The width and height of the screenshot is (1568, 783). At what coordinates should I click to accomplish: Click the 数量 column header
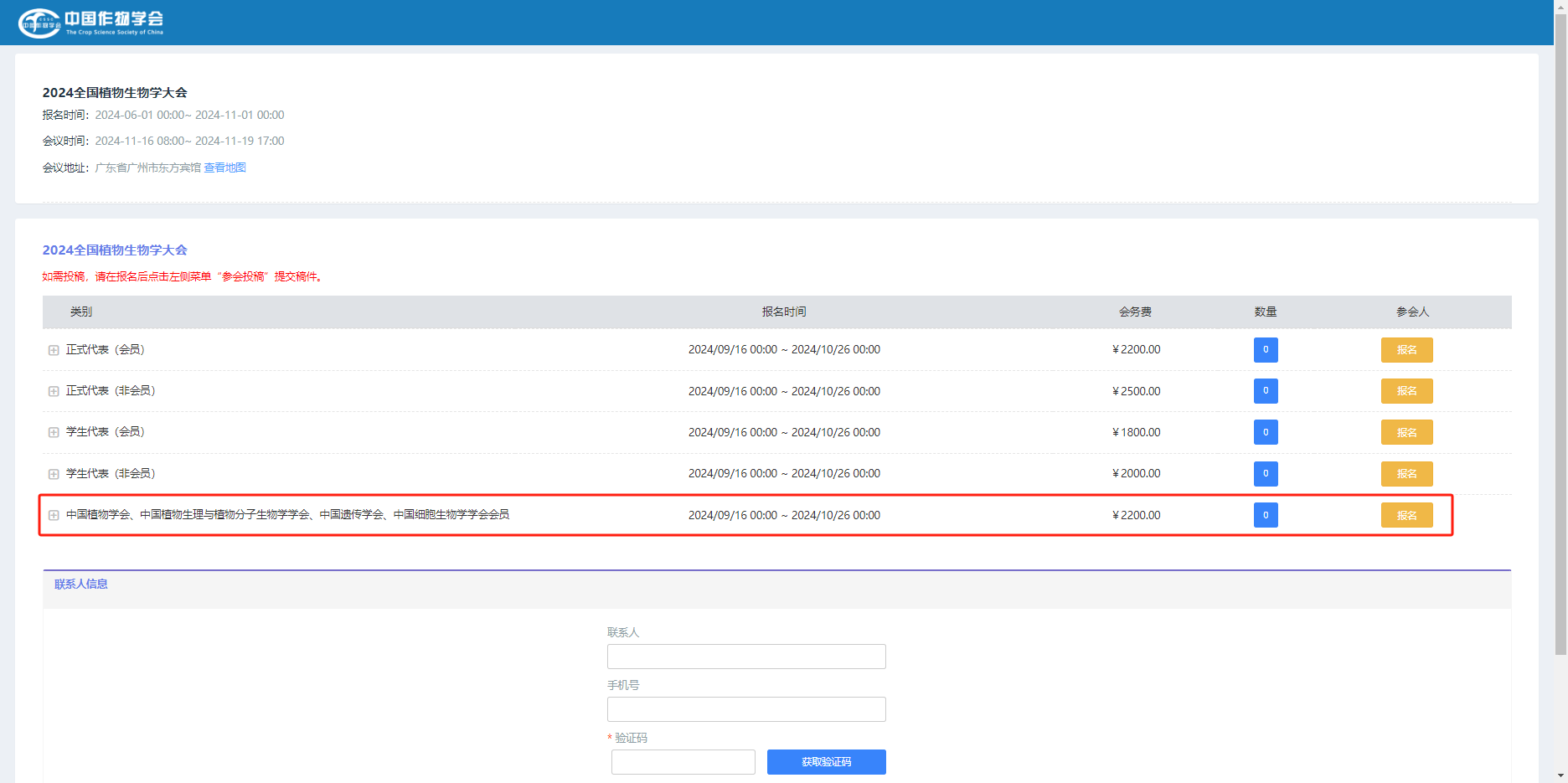point(1266,312)
